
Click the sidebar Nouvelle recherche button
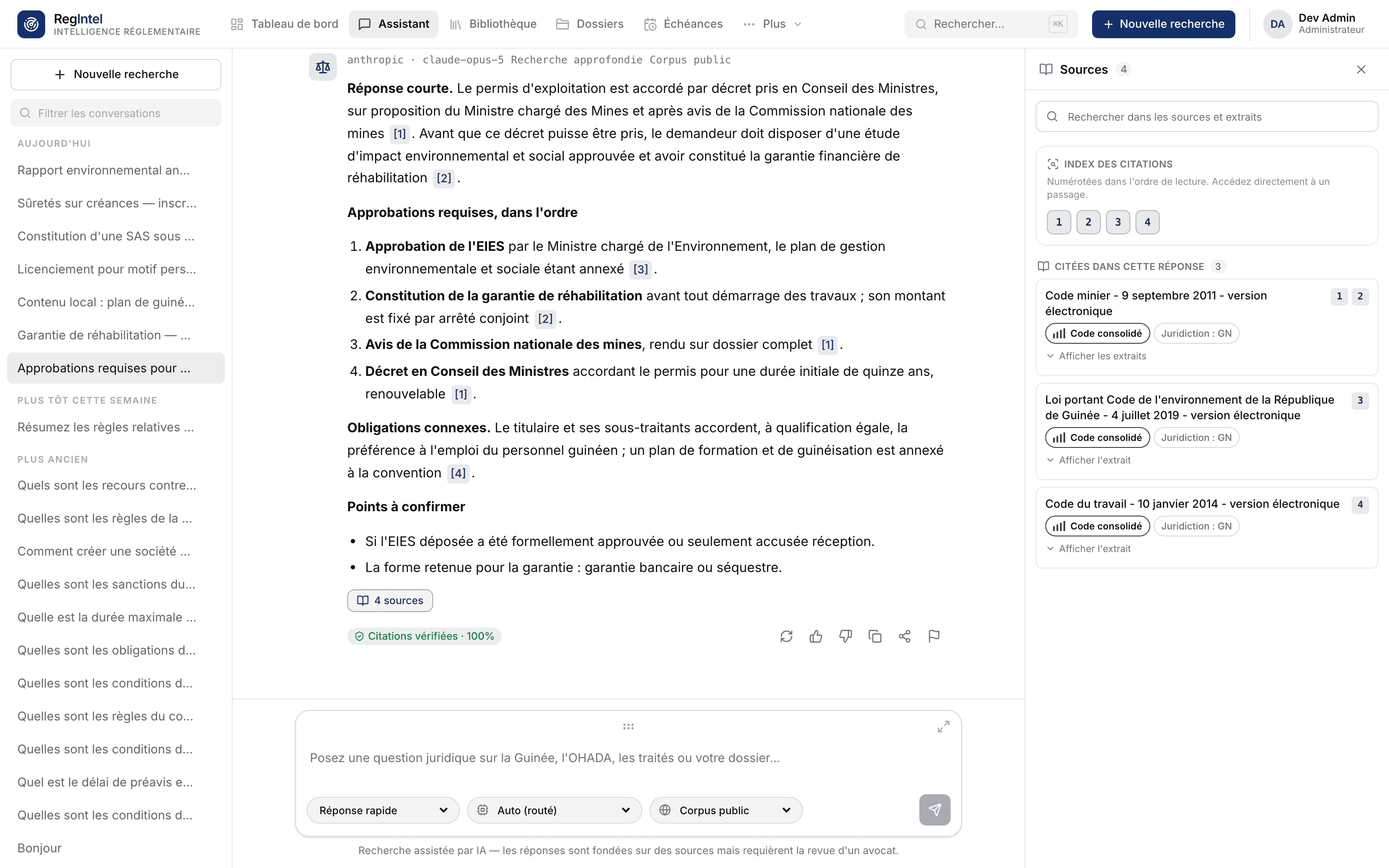click(116, 75)
